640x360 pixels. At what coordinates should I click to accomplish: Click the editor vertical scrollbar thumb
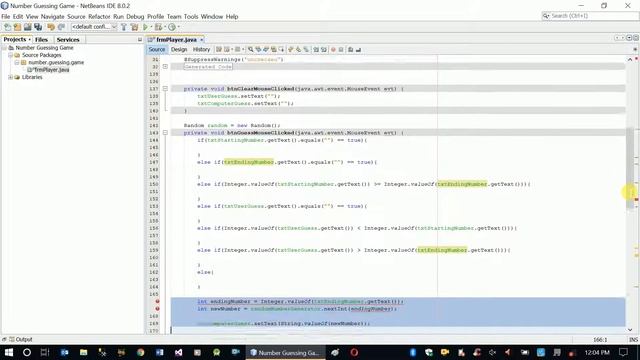630,168
